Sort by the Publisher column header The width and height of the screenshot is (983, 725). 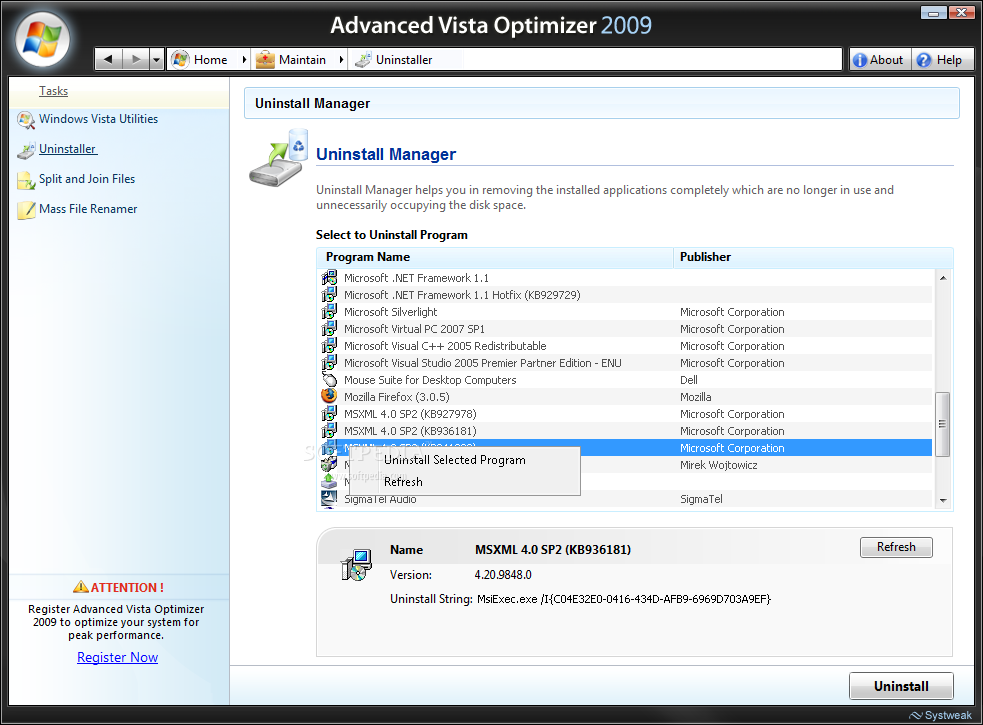coord(813,257)
